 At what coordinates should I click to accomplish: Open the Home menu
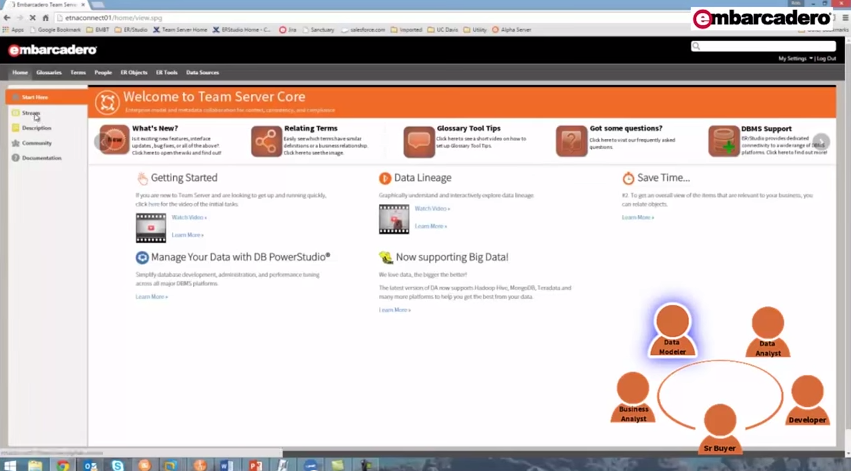point(20,72)
